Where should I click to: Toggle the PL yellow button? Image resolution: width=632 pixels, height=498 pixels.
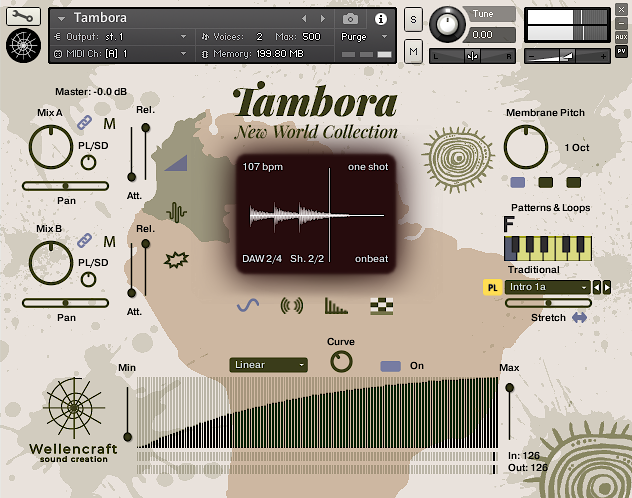pyautogui.click(x=492, y=287)
